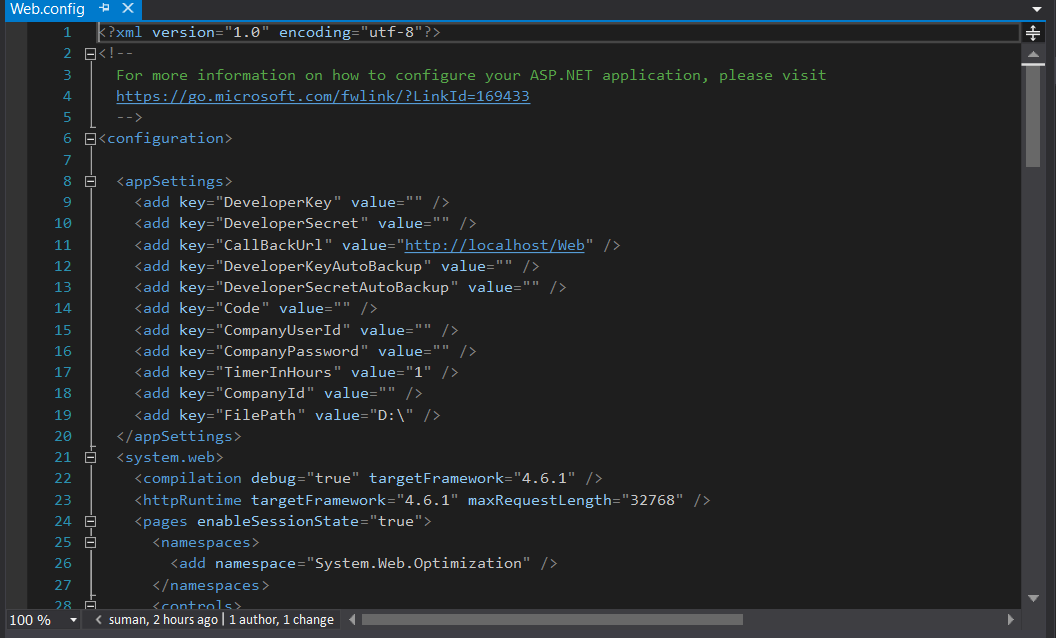The width and height of the screenshot is (1056, 638).
Task: Collapse the system.web section
Action: pyautogui.click(x=91, y=457)
